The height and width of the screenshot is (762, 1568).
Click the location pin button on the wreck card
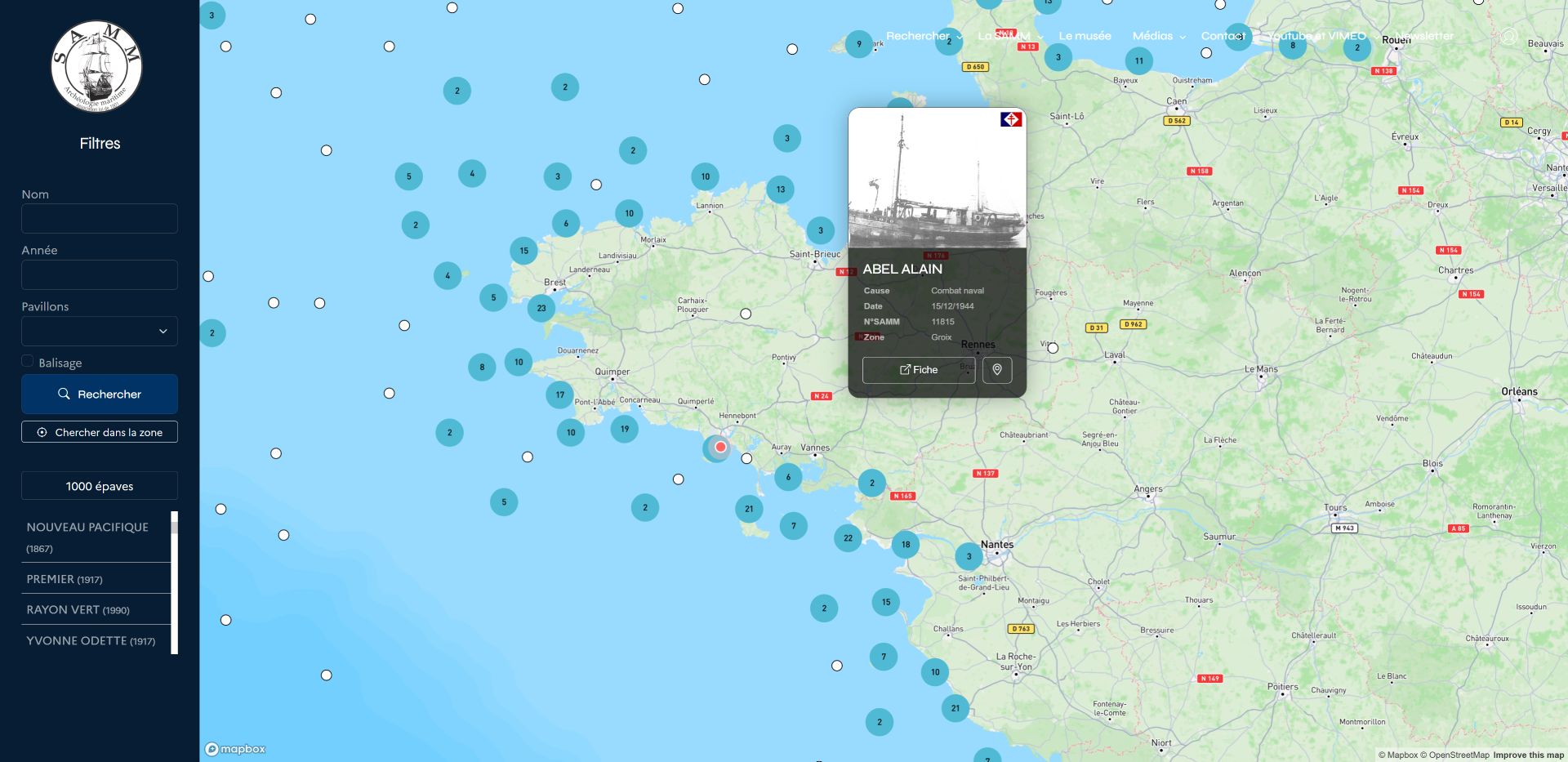[x=997, y=370]
